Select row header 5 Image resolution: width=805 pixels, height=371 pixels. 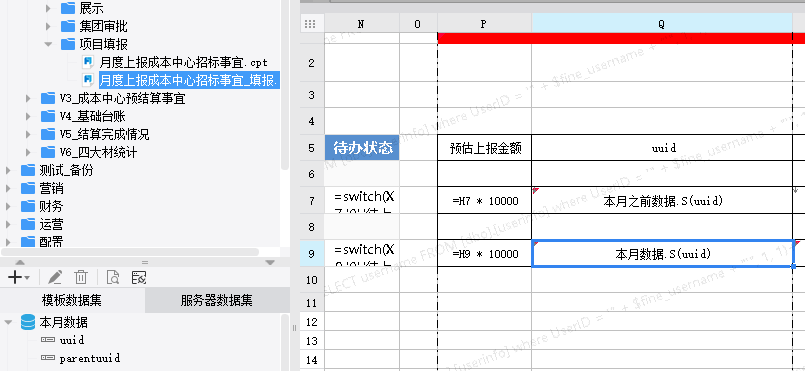(312, 148)
